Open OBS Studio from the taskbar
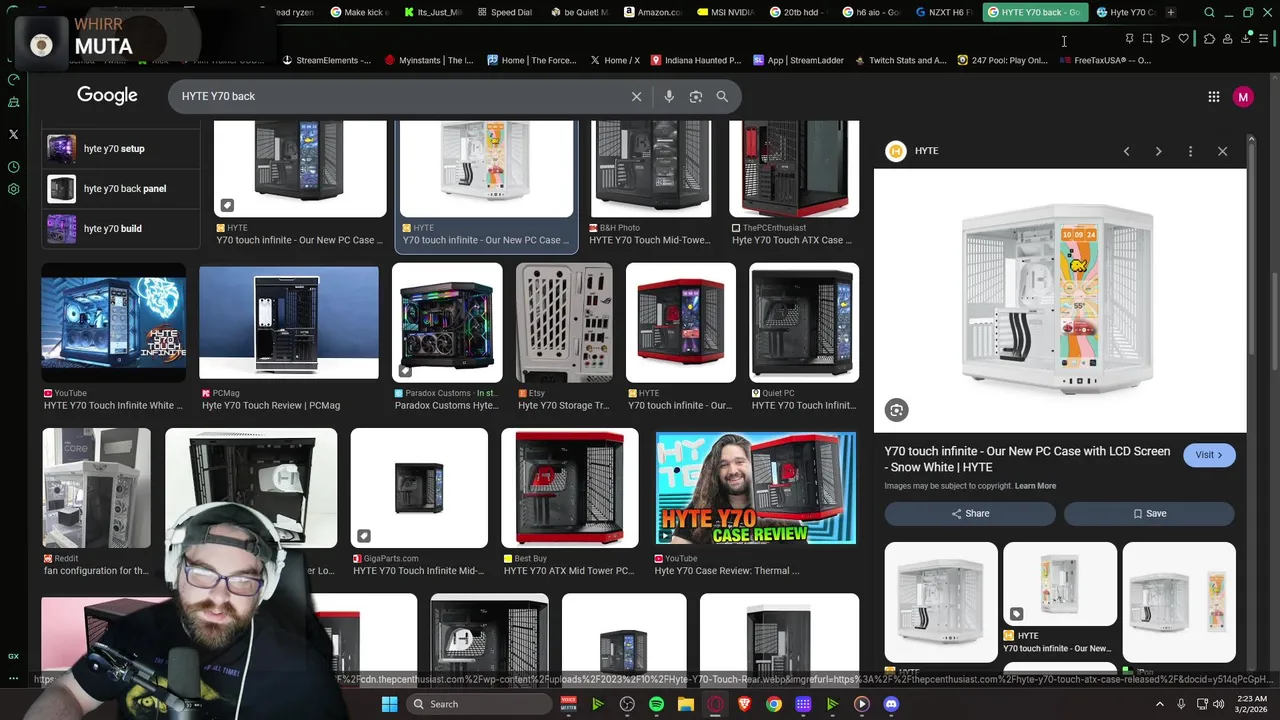 tap(627, 704)
